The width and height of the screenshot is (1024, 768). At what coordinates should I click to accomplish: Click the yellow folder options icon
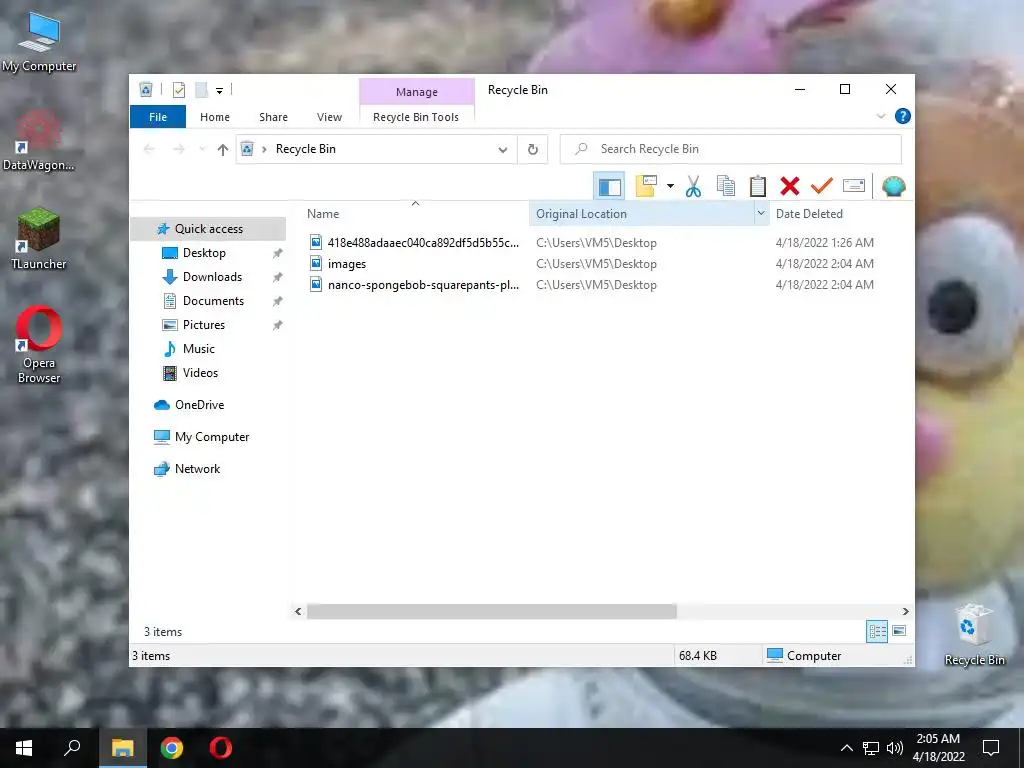coord(646,187)
